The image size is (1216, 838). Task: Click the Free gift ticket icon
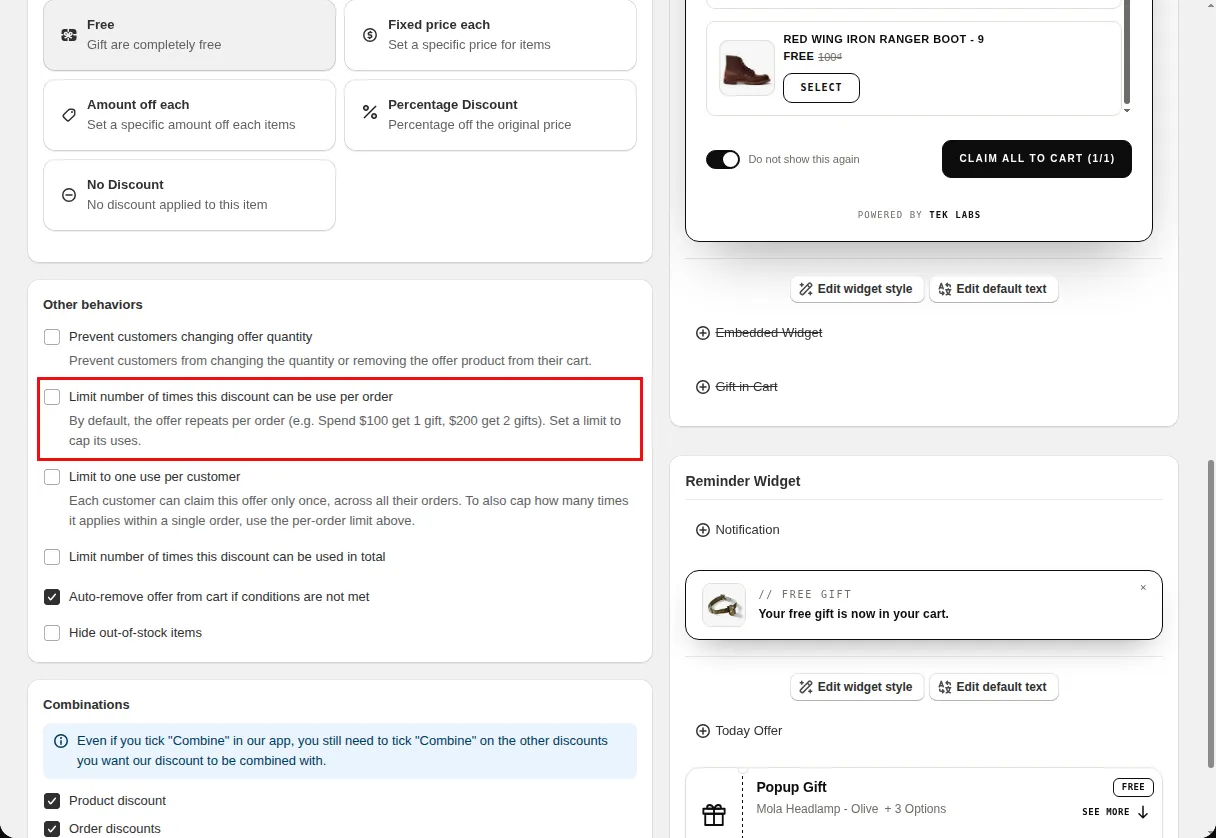pos(69,35)
